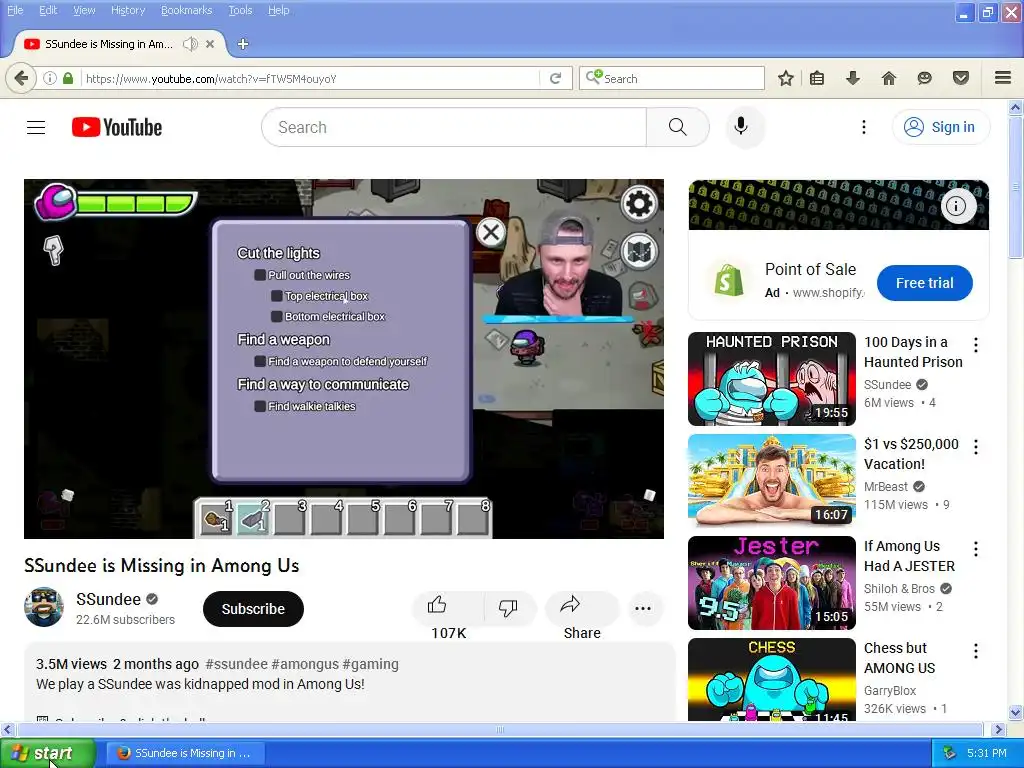Click the #amongus hashtag
Viewport: 1024px width, 768px height.
tap(305, 664)
